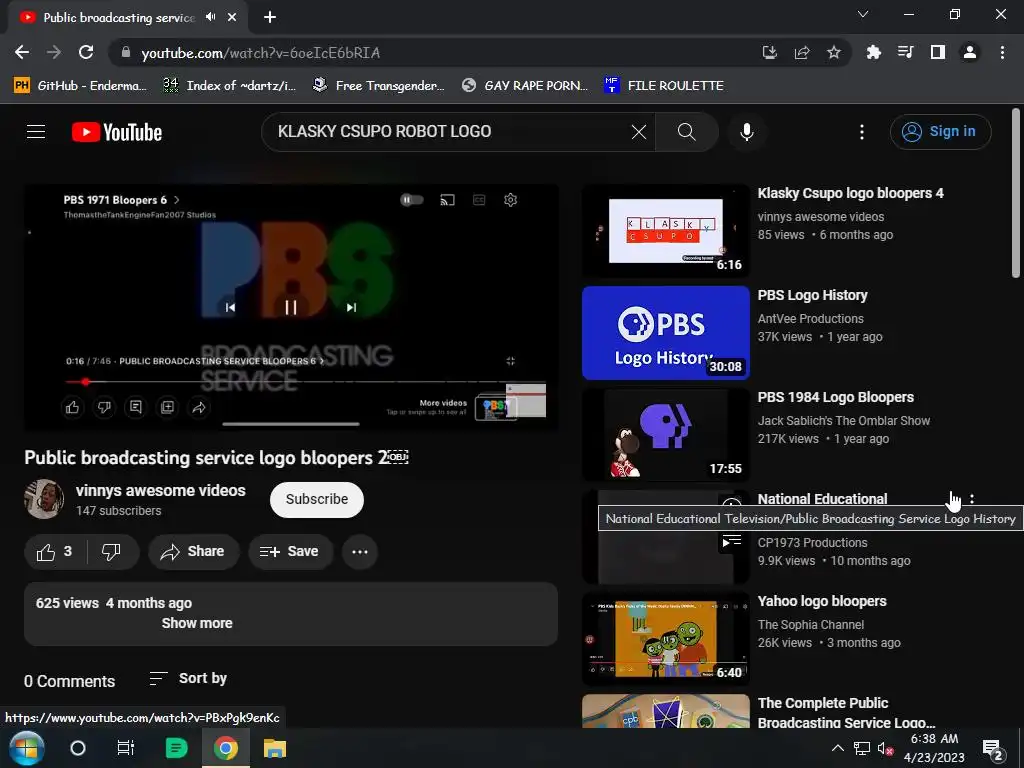Viewport: 1024px width, 768px height.
Task: Open PBS 1984 Logo Bloopers thumbnail
Action: click(x=665, y=435)
